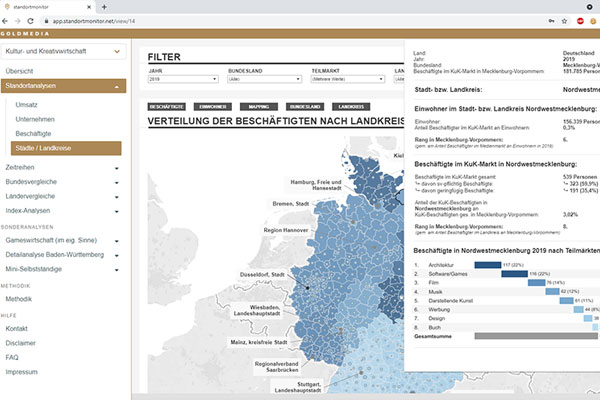Screen dimensions: 600x400
Task: Click the Bremen, Stadt map label
Action: coord(291,204)
